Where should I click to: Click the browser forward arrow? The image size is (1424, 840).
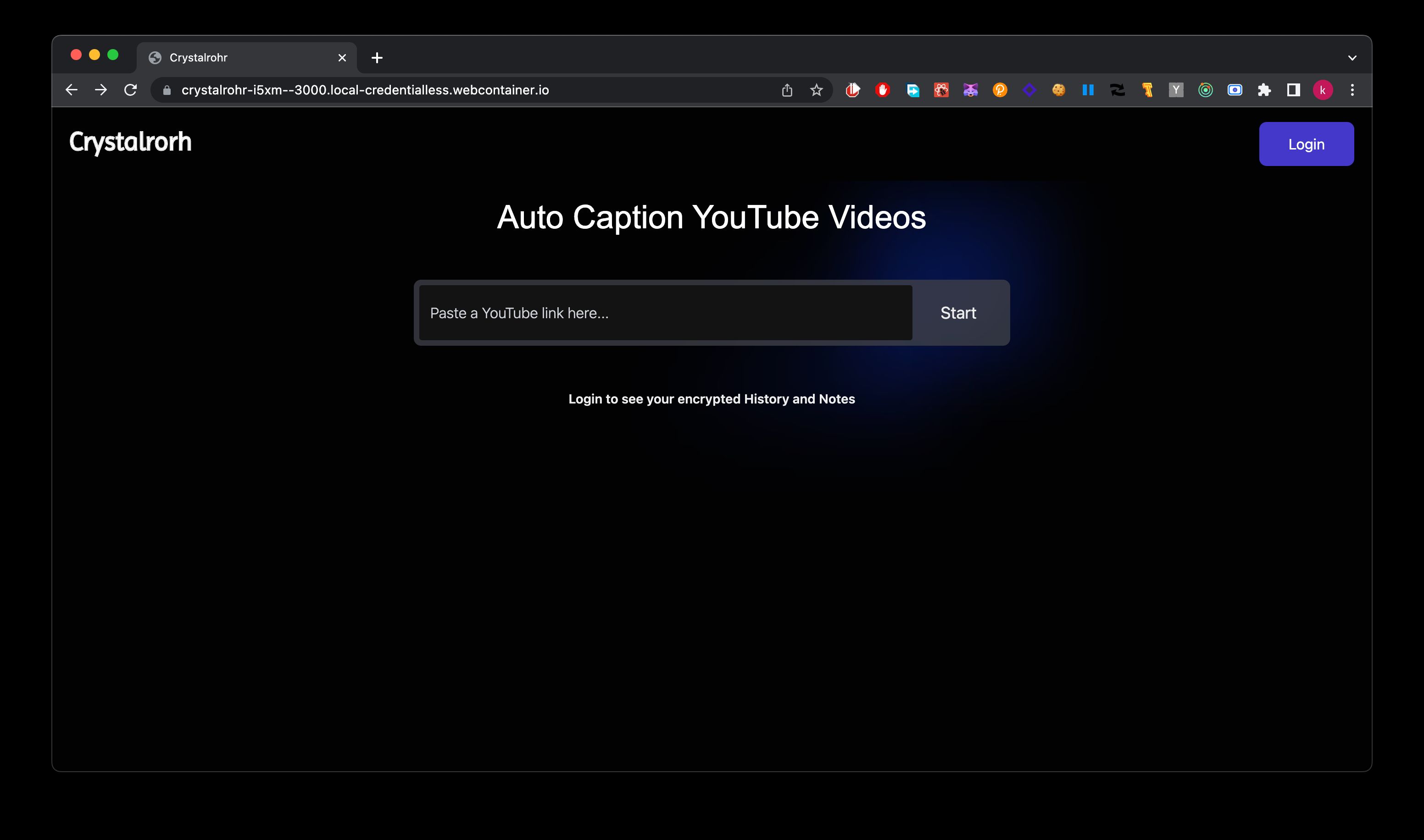coord(101,90)
